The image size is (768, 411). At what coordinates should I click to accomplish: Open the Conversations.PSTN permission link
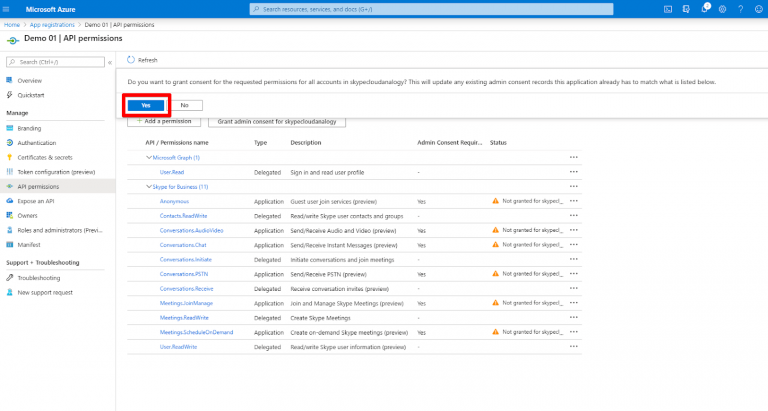(184, 274)
